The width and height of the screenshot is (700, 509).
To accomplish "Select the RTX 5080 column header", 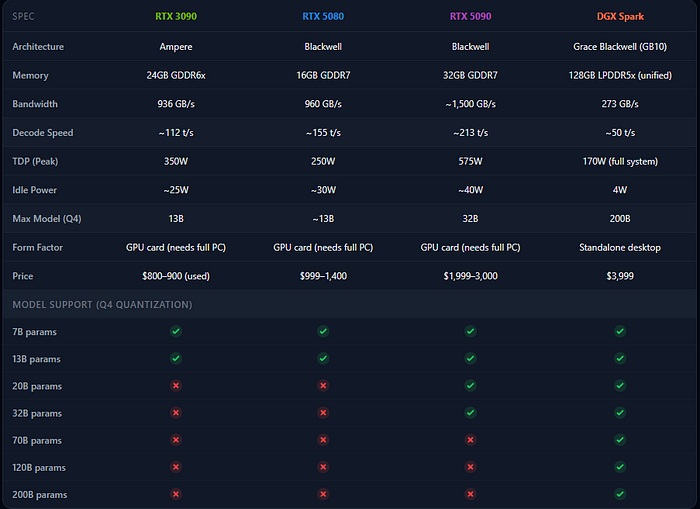I will point(323,16).
